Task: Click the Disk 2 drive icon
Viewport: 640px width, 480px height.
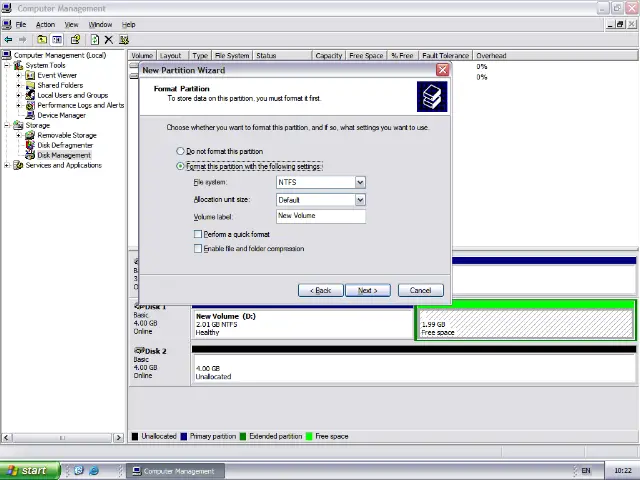Action: (x=140, y=351)
